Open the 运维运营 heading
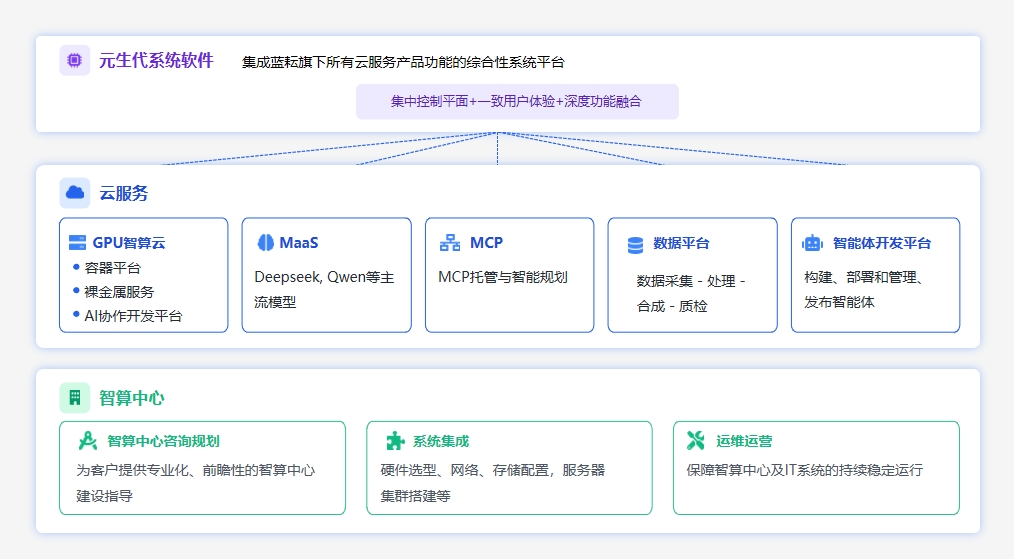This screenshot has width=1014, height=559. 743,441
